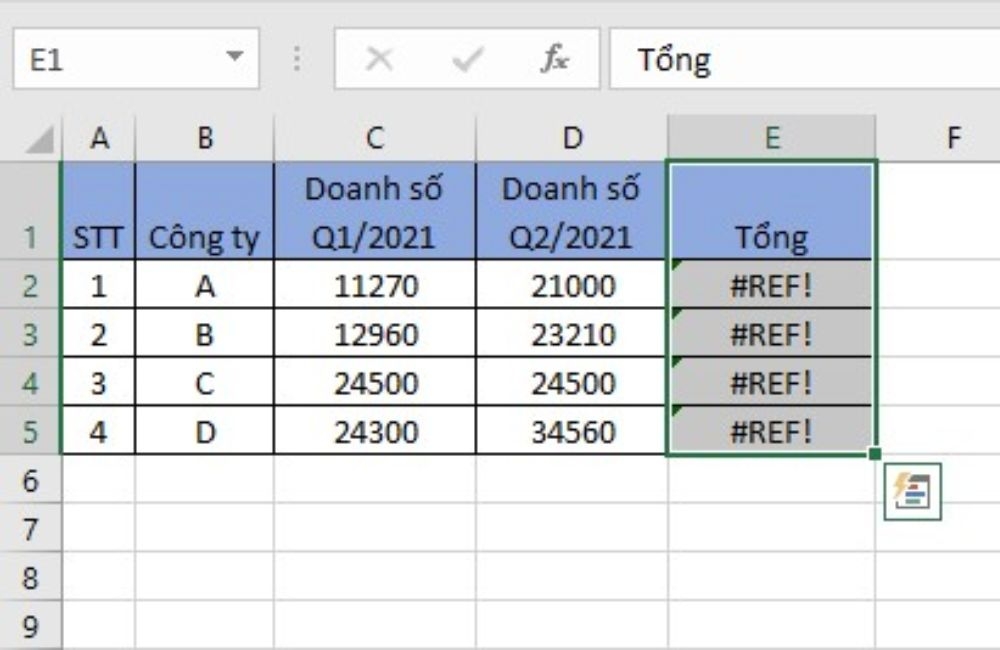Viewport: 1000px width, 650px height.
Task: Select row 9 header
Action: coord(31,625)
